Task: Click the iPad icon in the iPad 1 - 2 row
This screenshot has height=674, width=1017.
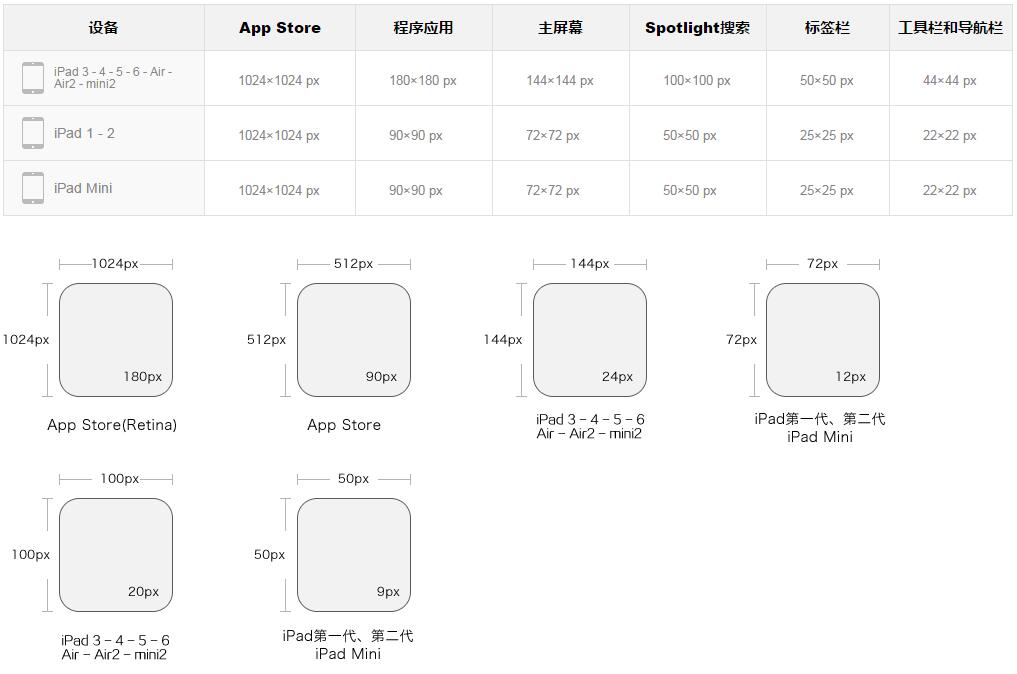Action: (33, 133)
